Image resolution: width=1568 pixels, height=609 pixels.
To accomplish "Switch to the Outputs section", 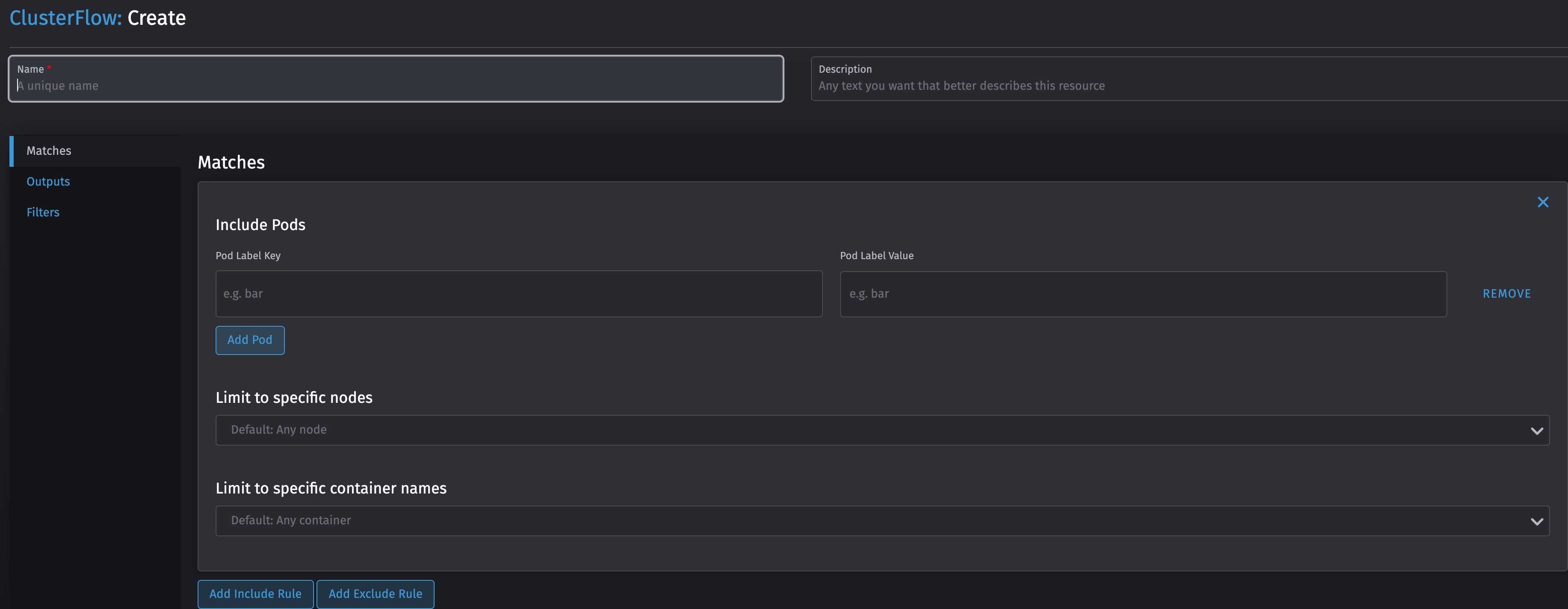I will coord(48,181).
